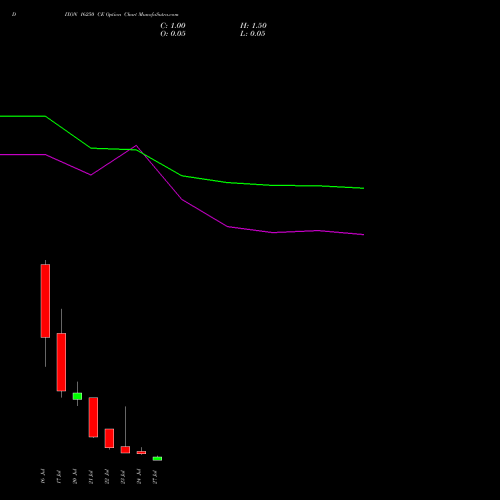Click the 17 Jul date axis label
The width and height of the screenshot is (500, 500).
click(x=59, y=476)
